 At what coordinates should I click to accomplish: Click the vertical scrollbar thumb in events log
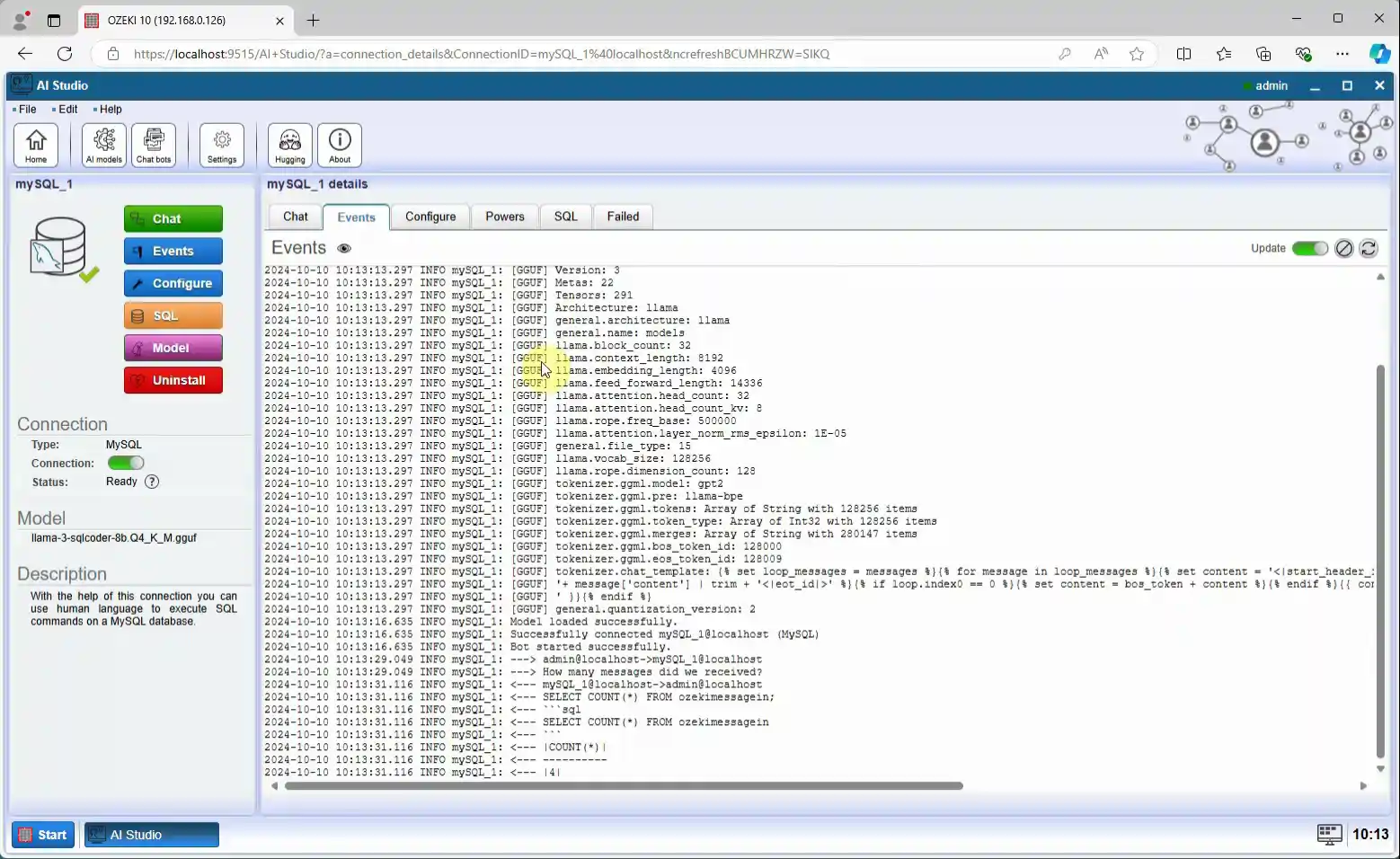(x=1381, y=561)
